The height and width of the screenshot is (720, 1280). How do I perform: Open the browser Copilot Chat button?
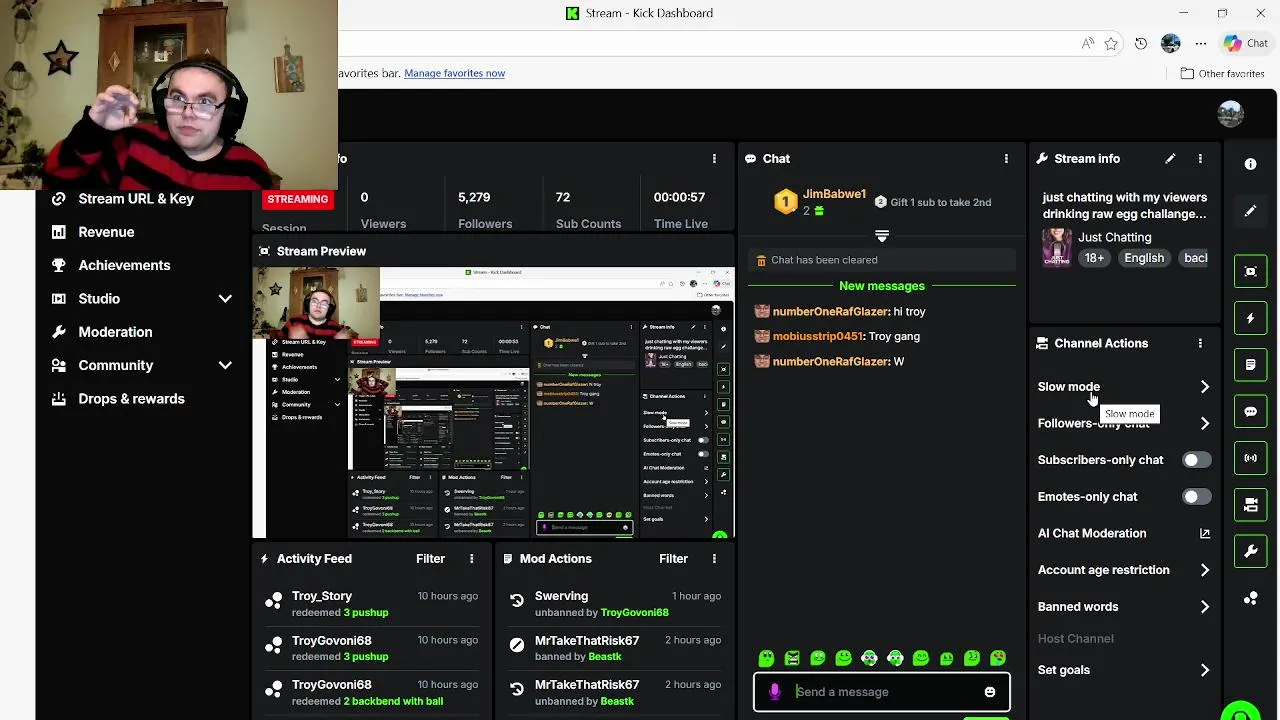click(x=1246, y=43)
